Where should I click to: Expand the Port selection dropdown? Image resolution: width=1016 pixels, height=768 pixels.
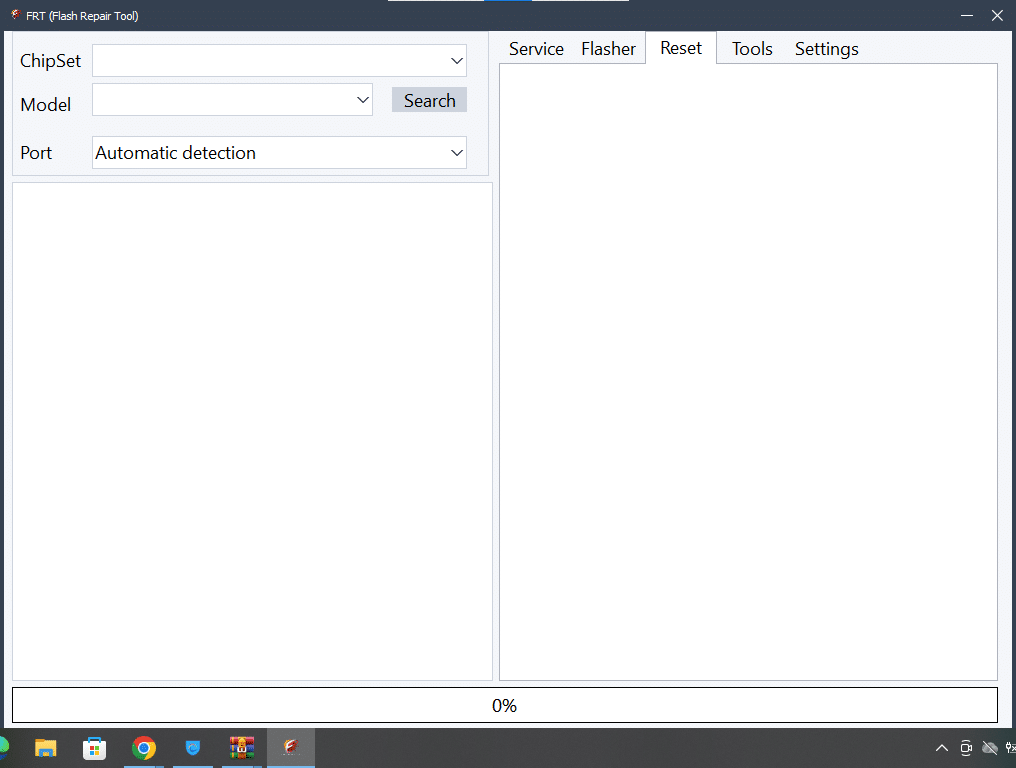click(x=457, y=153)
